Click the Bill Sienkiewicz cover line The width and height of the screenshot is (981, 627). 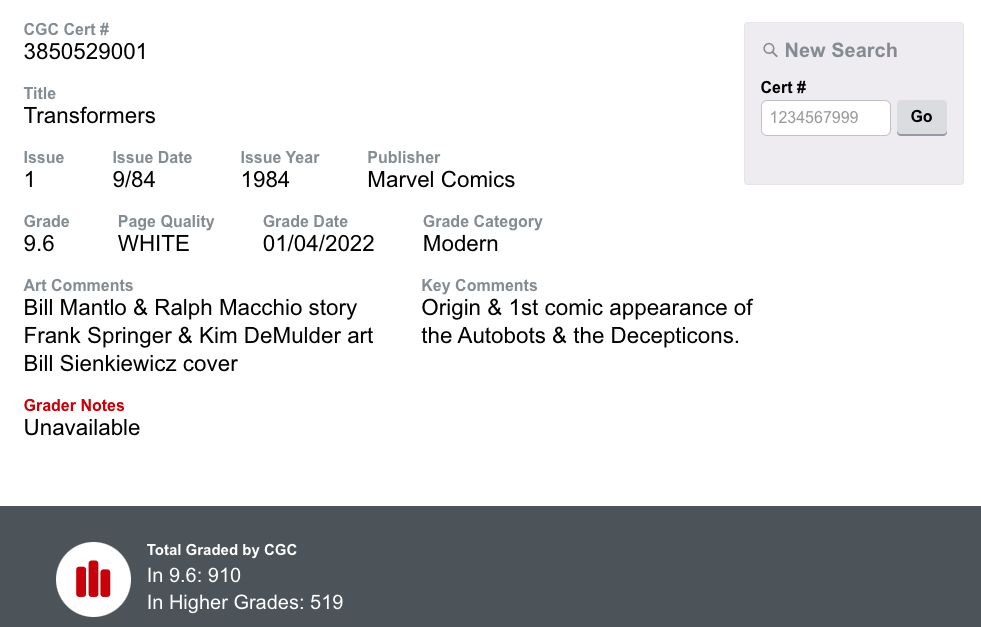131,364
